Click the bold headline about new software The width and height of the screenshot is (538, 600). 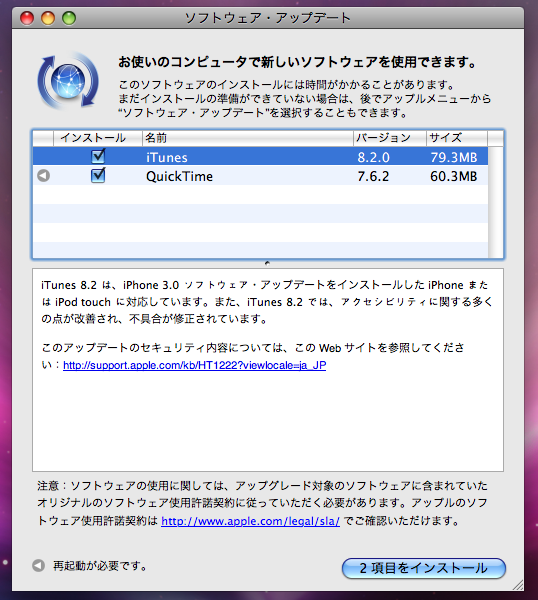point(297,62)
